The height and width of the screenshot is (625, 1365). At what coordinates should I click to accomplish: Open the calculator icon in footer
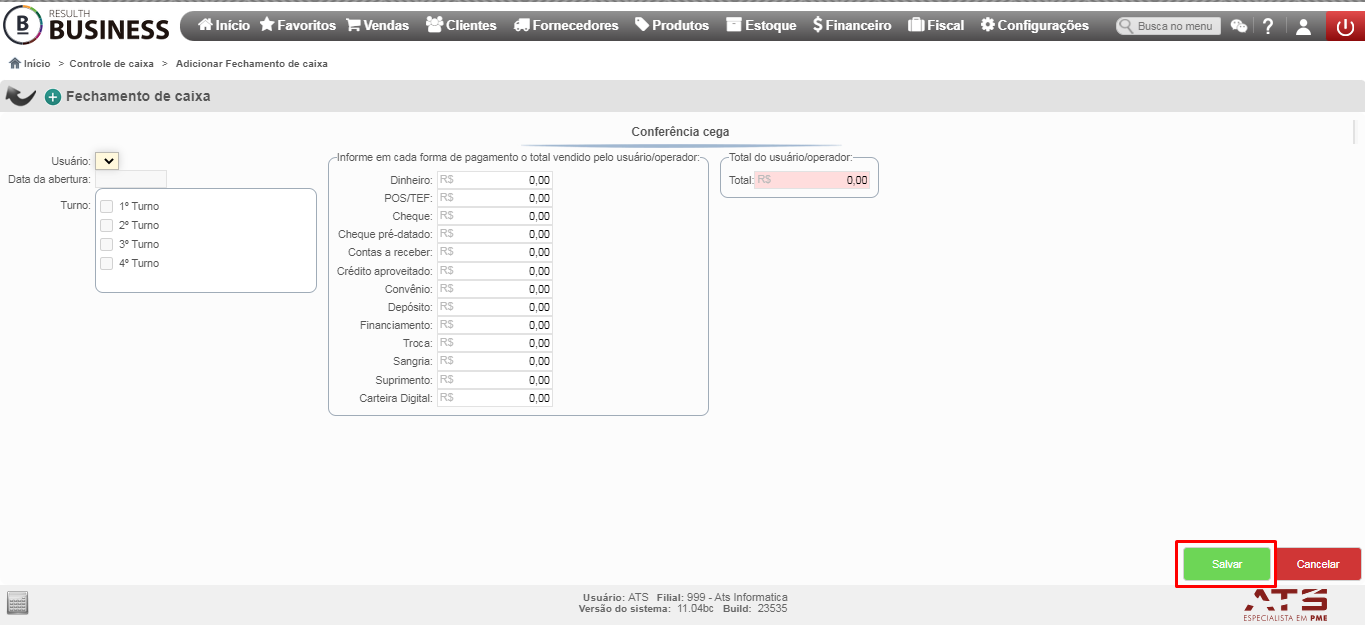18,603
